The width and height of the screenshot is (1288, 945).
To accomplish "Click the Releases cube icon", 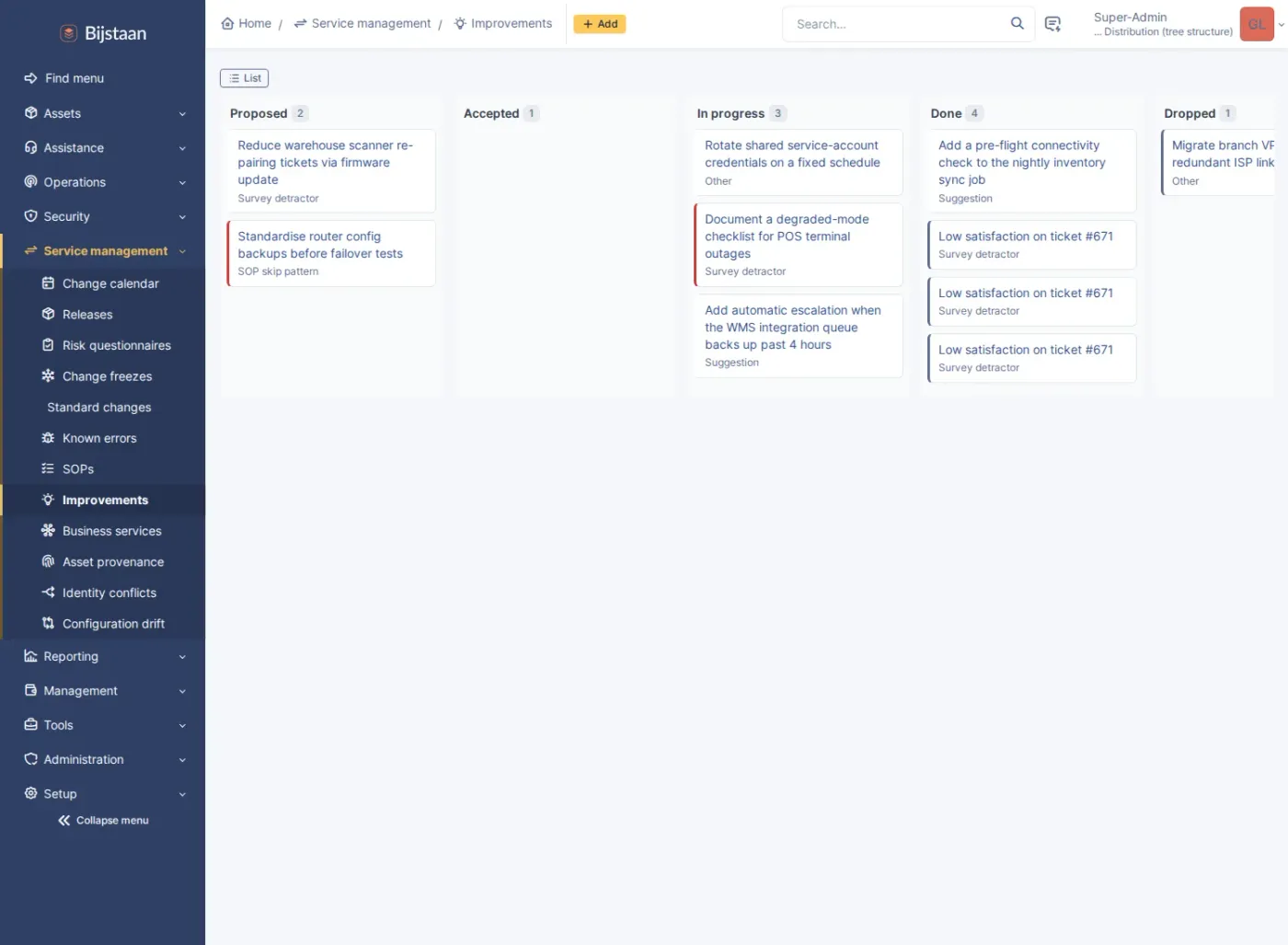I will point(49,315).
